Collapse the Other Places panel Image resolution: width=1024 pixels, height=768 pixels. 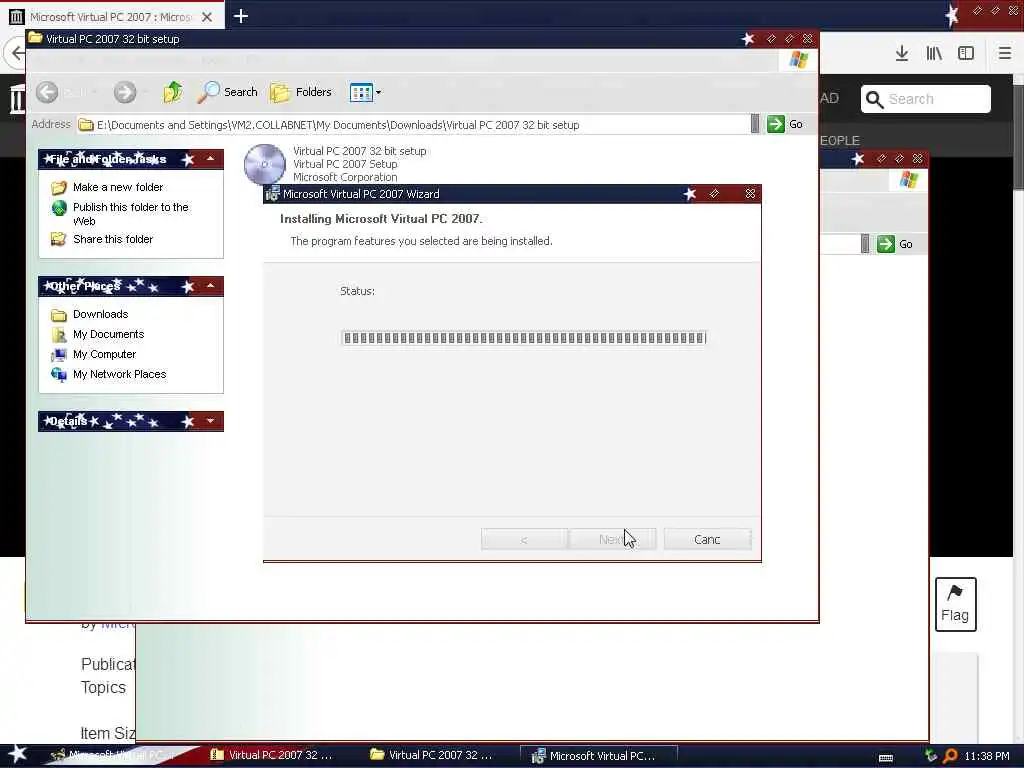pyautogui.click(x=210, y=286)
